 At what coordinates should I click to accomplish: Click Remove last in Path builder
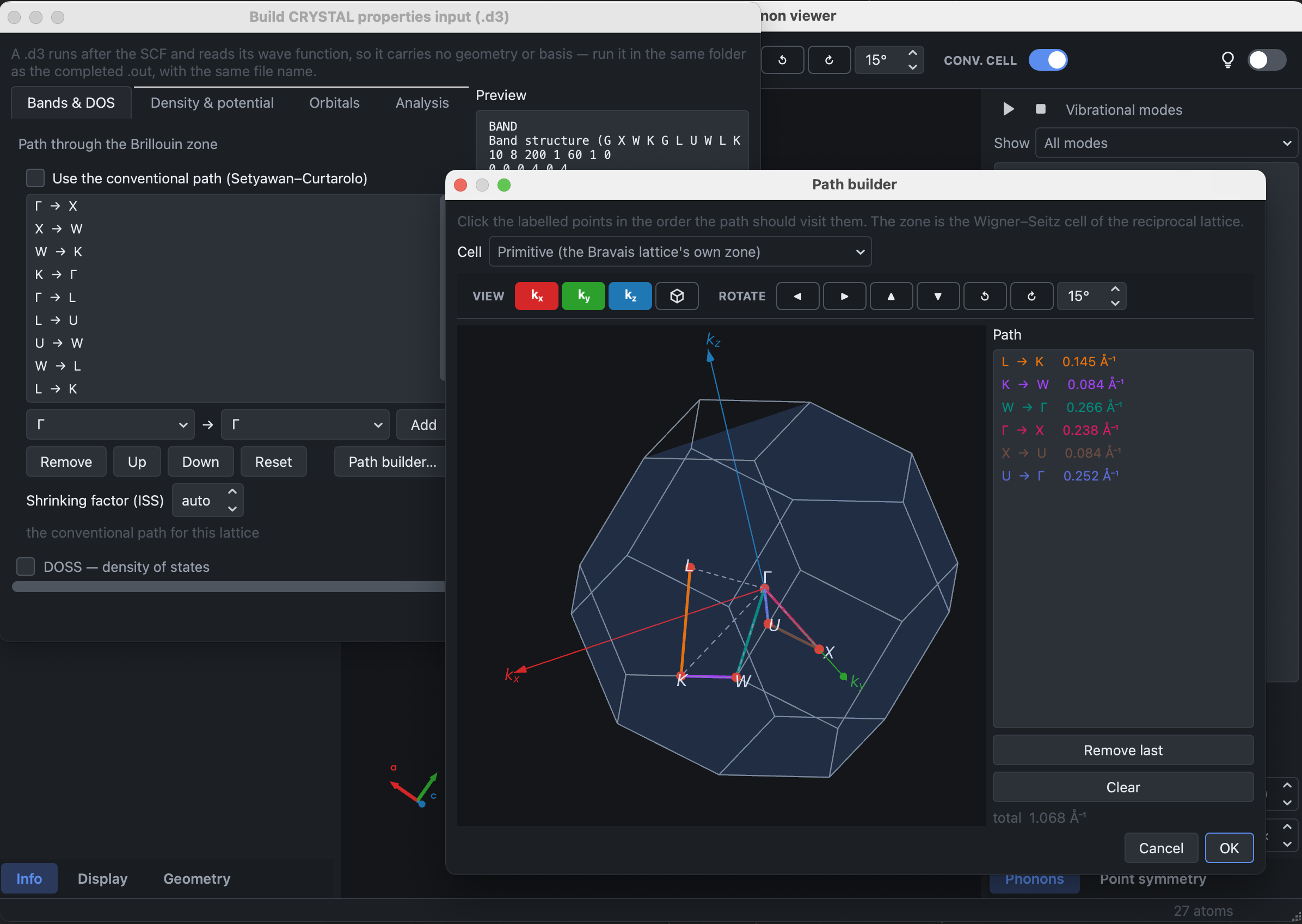1123,750
